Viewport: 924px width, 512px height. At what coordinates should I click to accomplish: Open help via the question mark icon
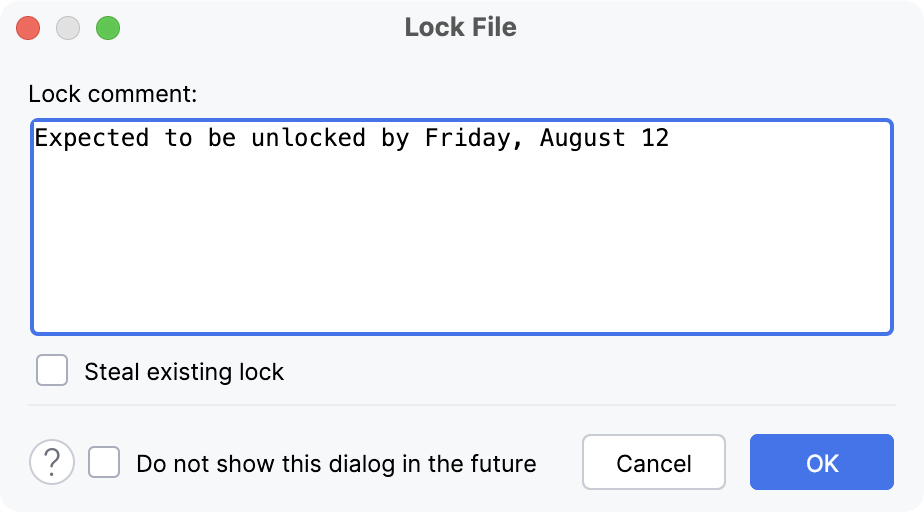(x=52, y=463)
